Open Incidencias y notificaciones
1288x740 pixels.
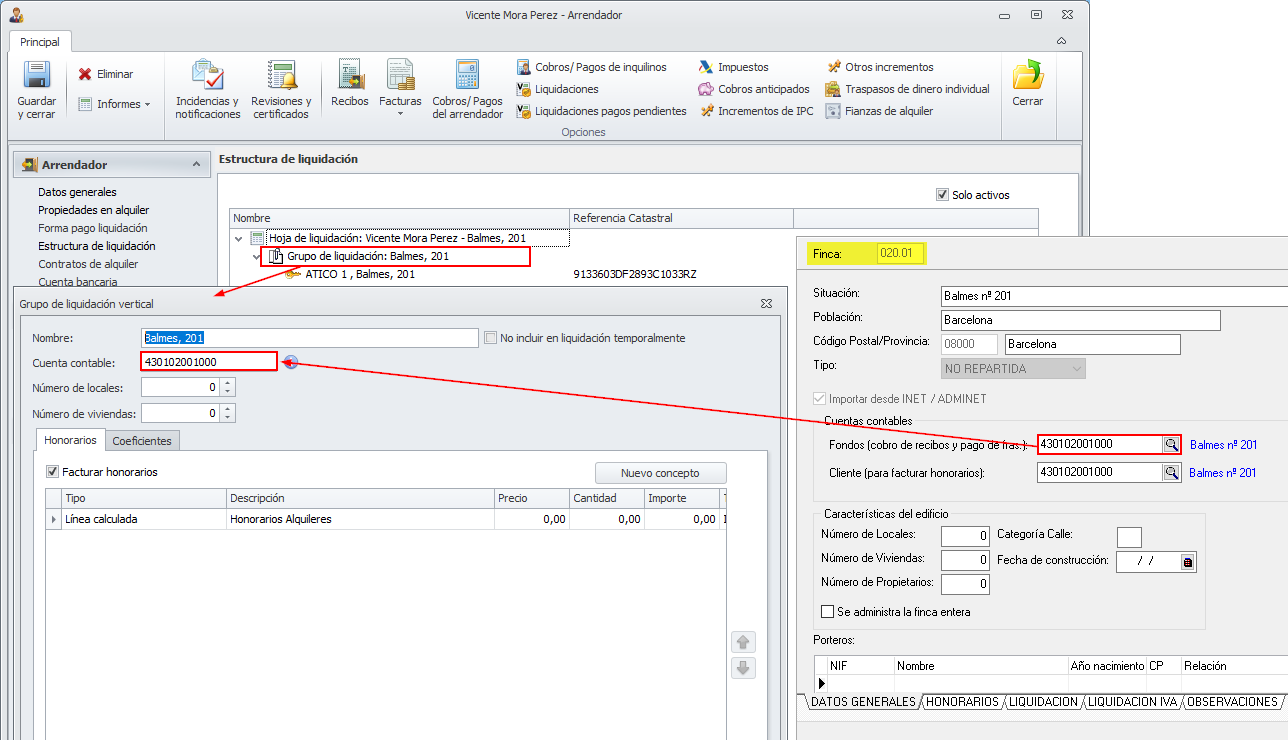(207, 77)
